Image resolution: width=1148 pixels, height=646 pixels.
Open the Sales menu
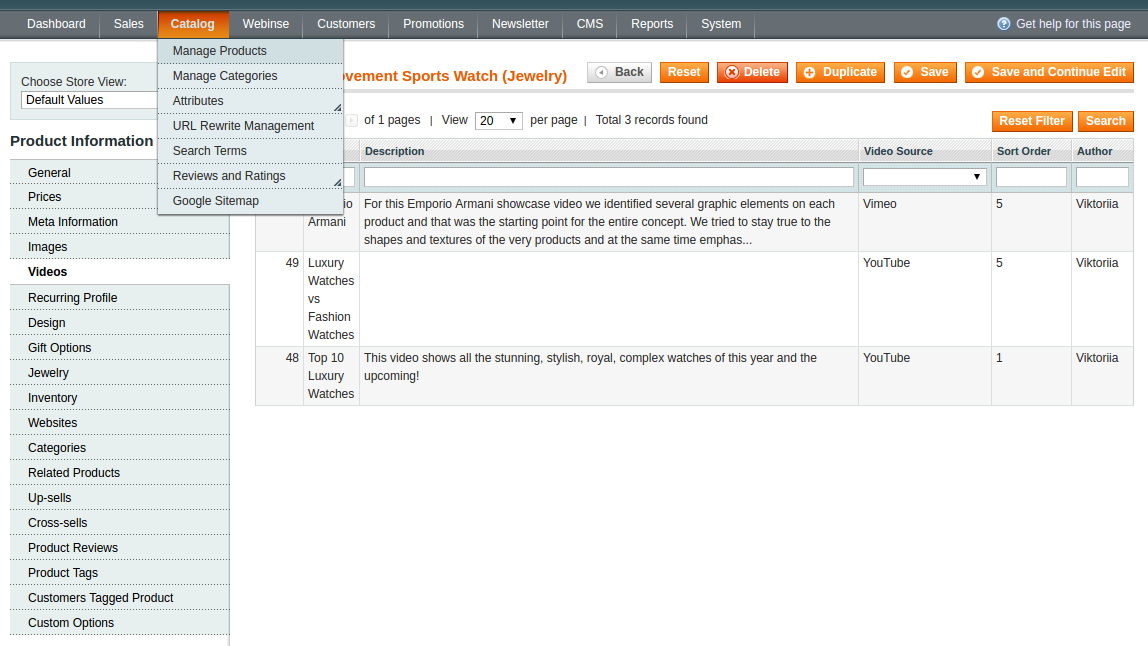pyautogui.click(x=129, y=24)
